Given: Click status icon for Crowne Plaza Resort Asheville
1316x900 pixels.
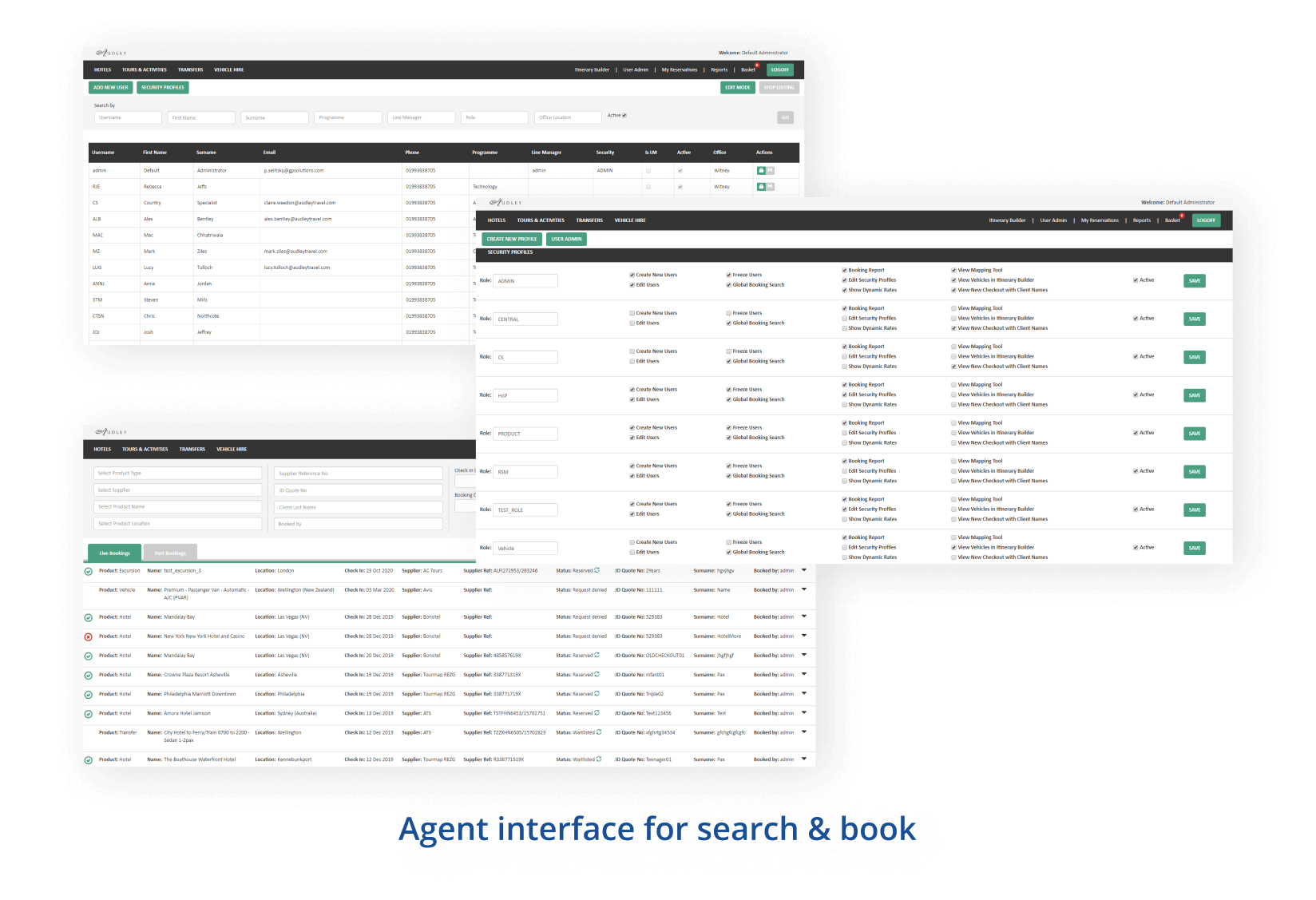Looking at the screenshot, I should 89,676.
